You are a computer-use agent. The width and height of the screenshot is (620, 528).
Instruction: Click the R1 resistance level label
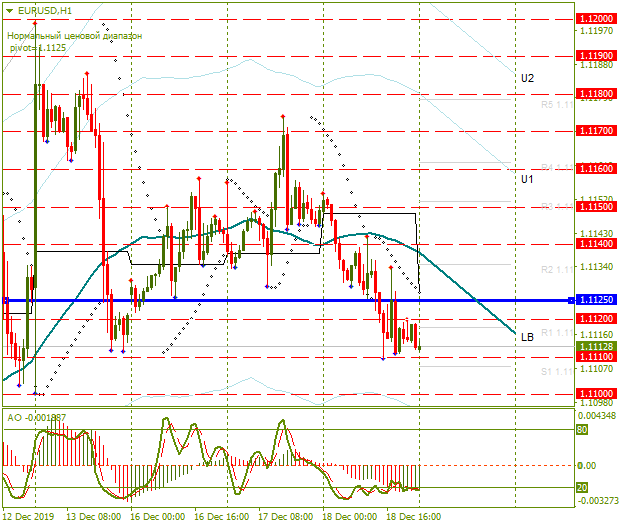pyautogui.click(x=557, y=333)
